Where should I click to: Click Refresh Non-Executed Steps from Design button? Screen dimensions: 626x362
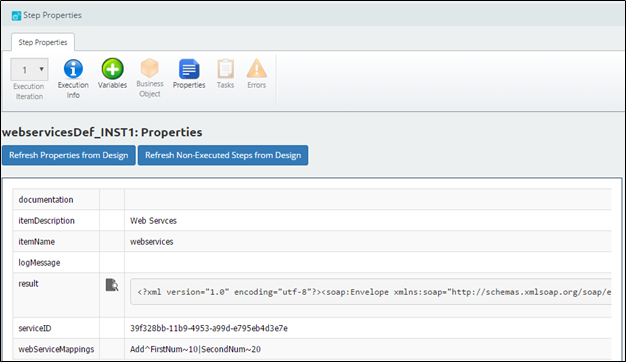click(223, 155)
